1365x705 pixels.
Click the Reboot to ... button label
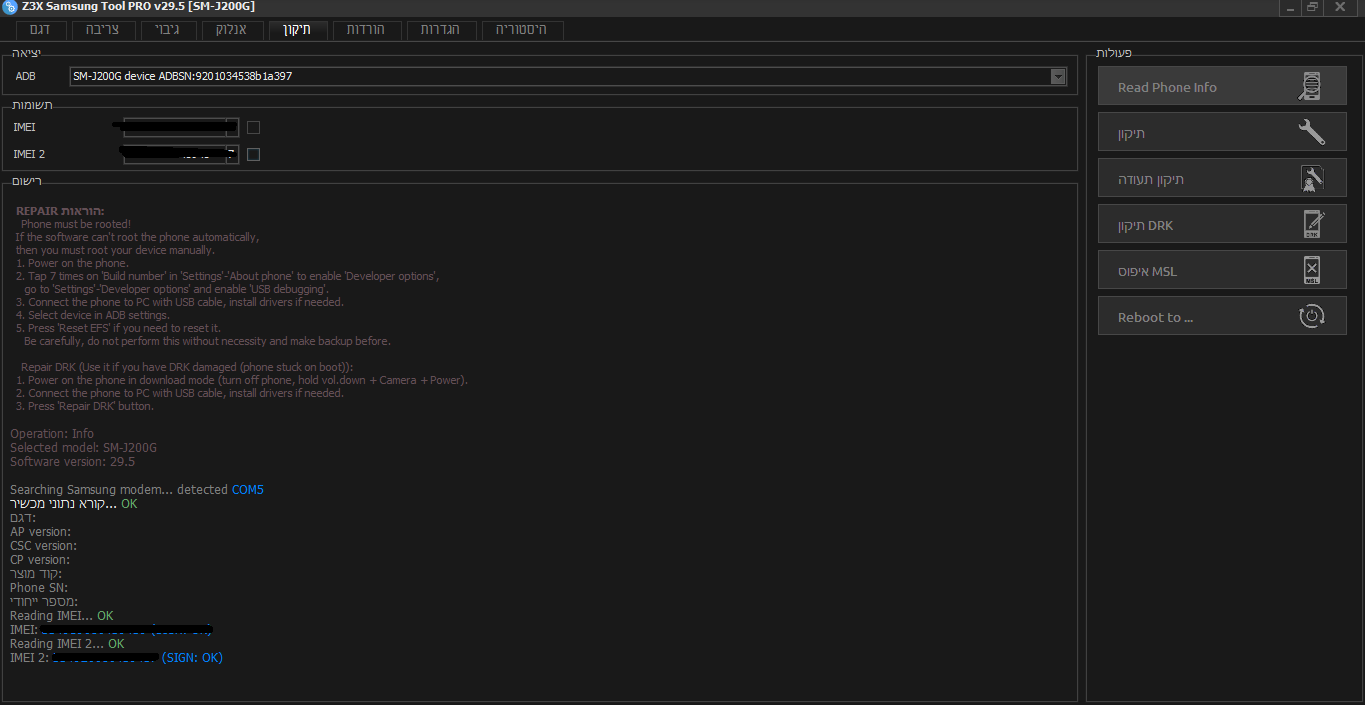(1155, 318)
